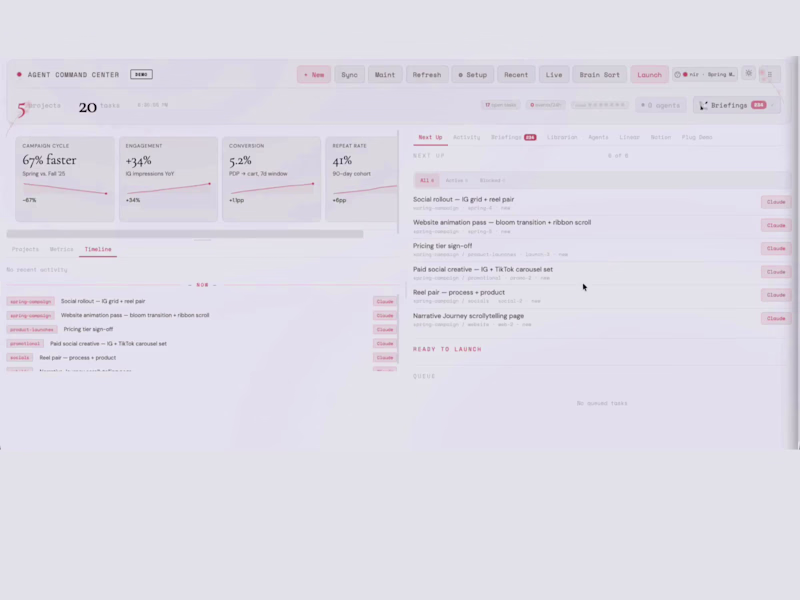Open the list menu icon beside the sun icon
This screenshot has height=600, width=800.
point(770,74)
